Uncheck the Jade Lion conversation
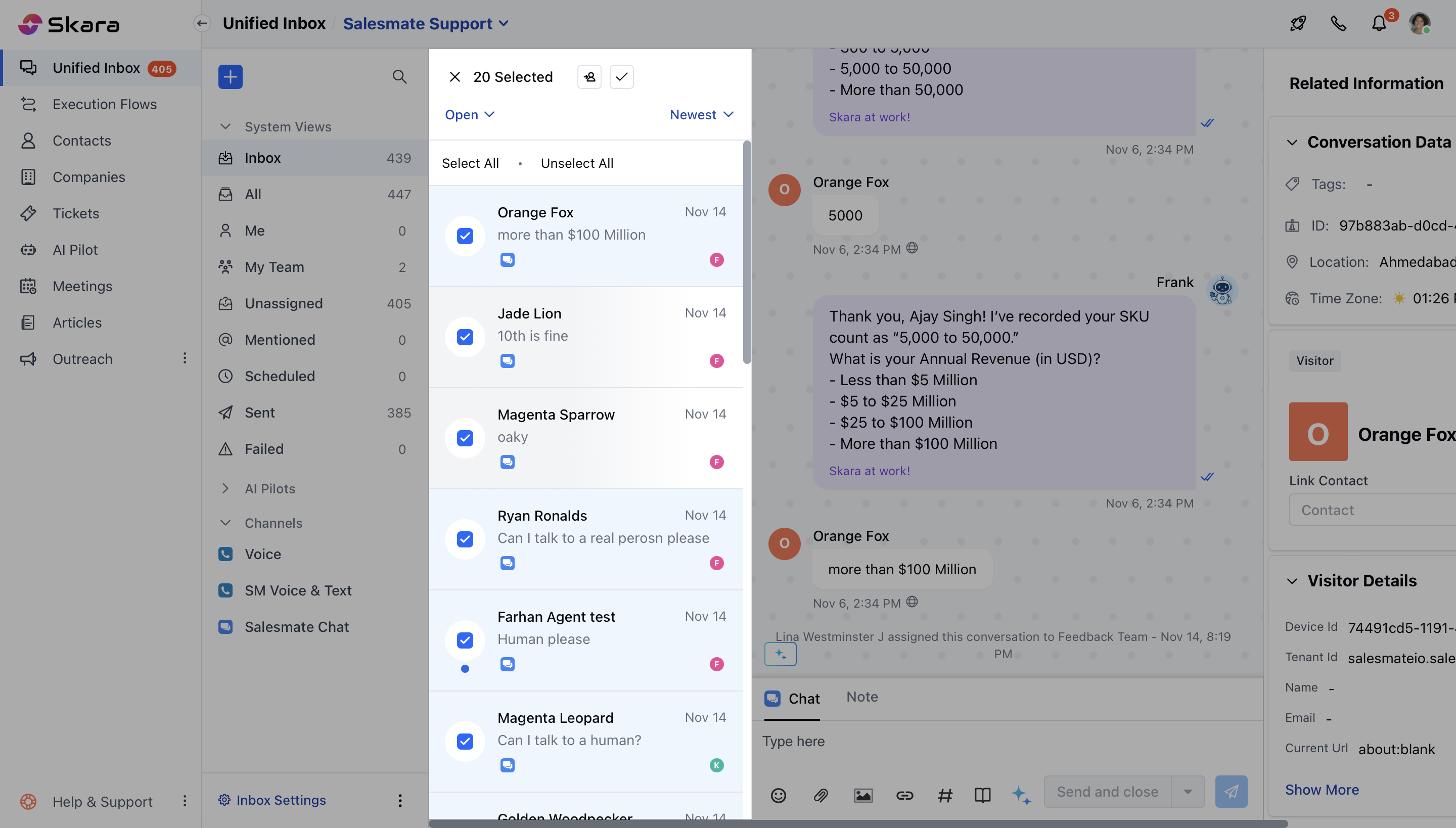 click(465, 337)
